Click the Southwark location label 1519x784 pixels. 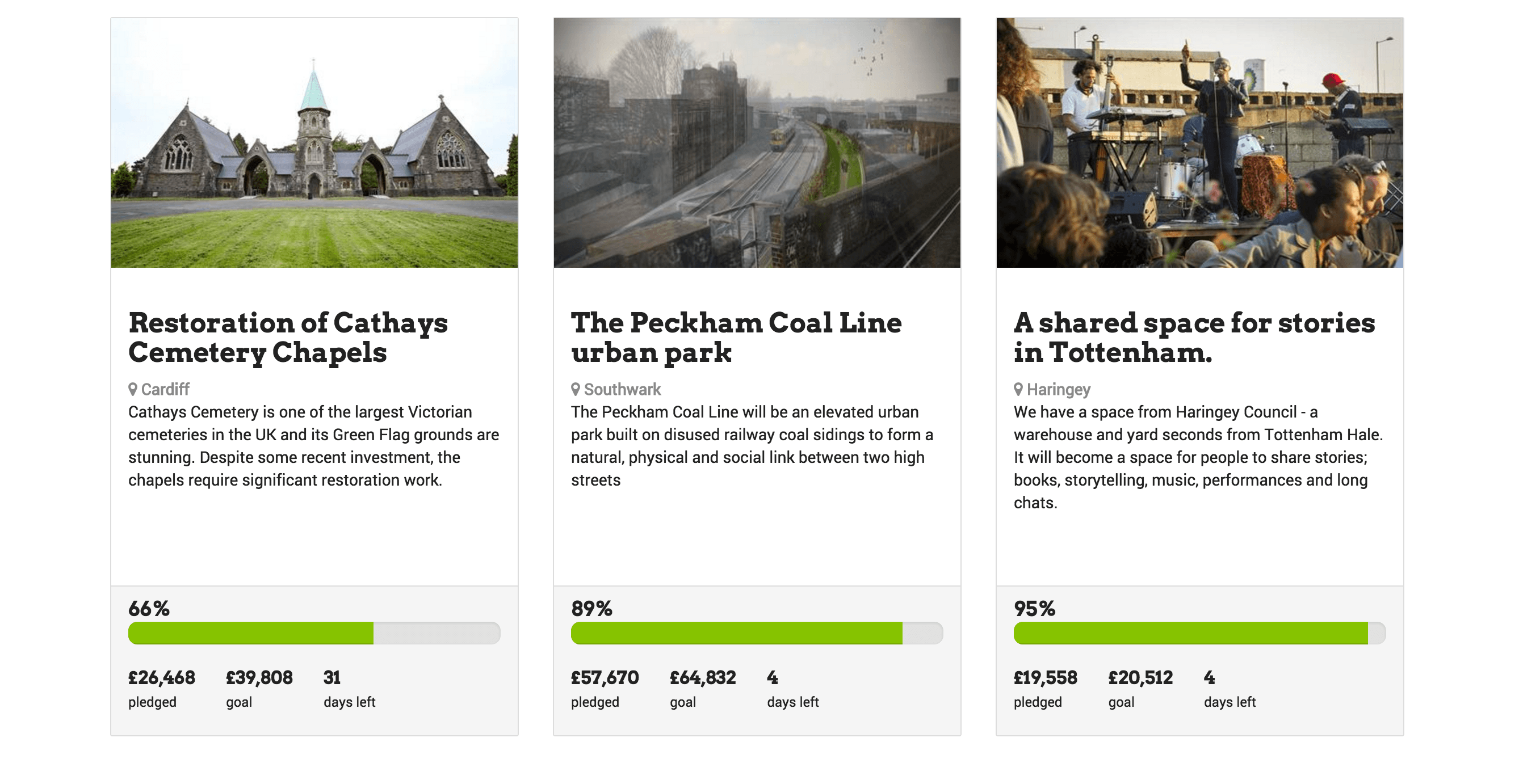point(622,390)
